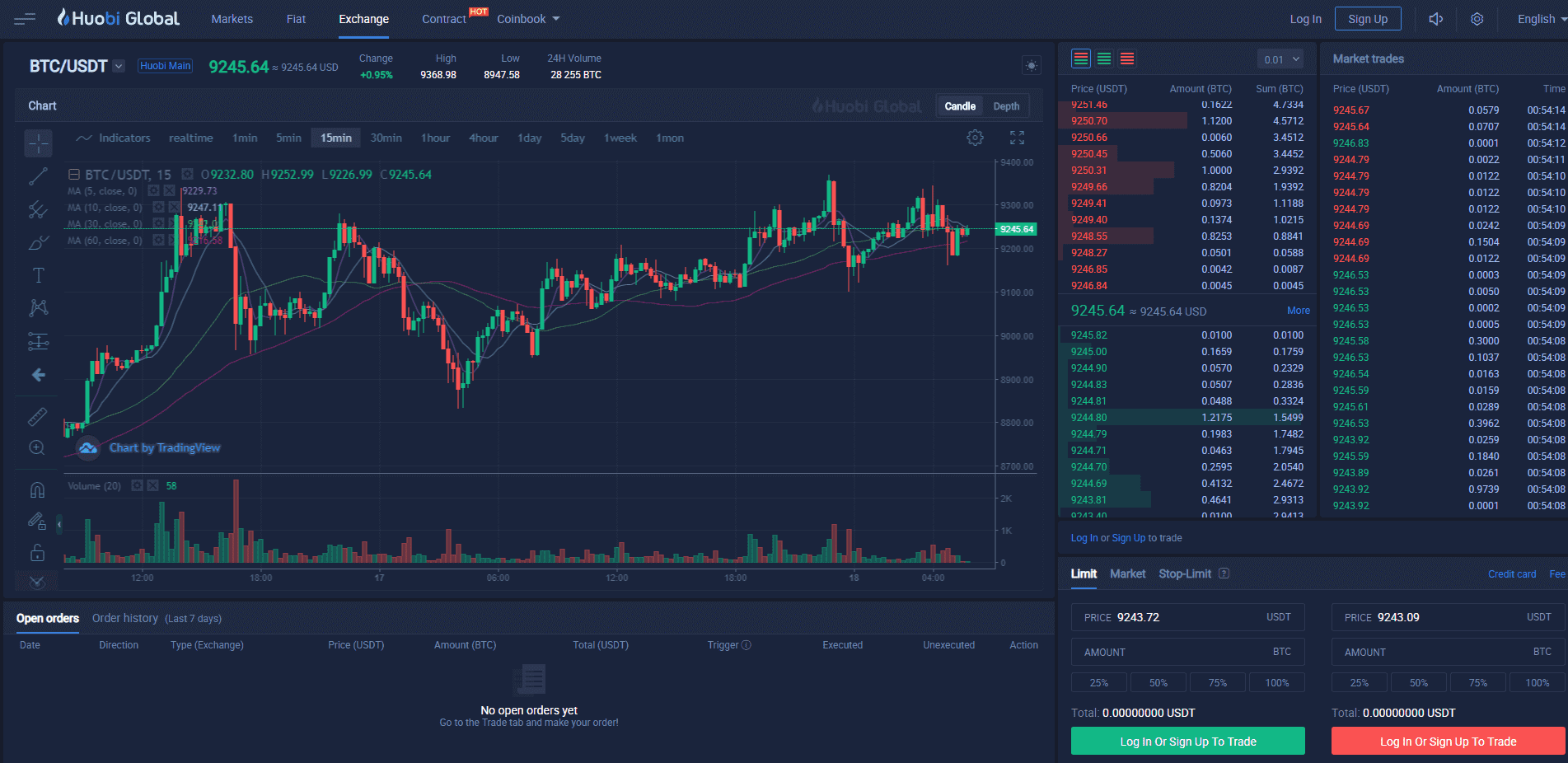This screenshot has height=763, width=1568.
Task: Open the Credit card link
Action: (x=1512, y=574)
